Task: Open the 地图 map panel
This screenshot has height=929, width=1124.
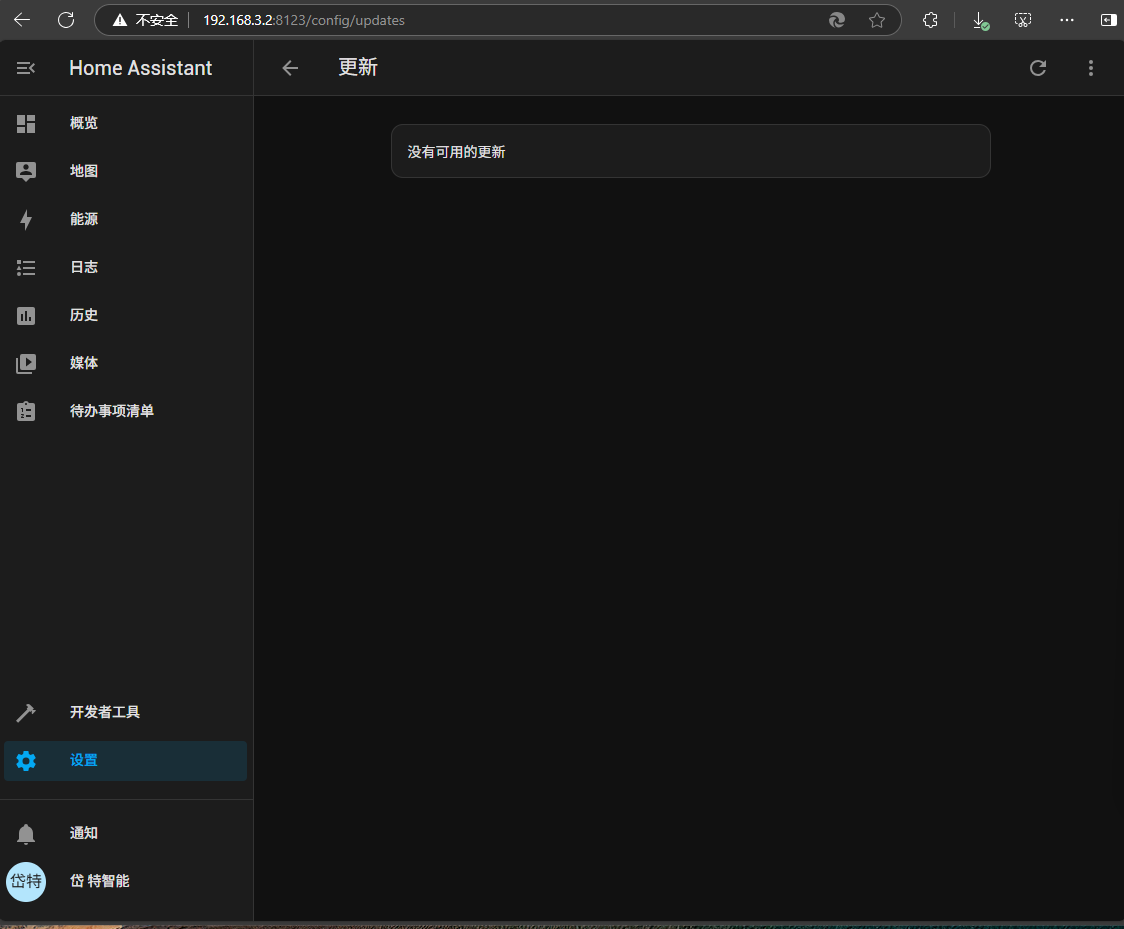Action: coord(84,171)
